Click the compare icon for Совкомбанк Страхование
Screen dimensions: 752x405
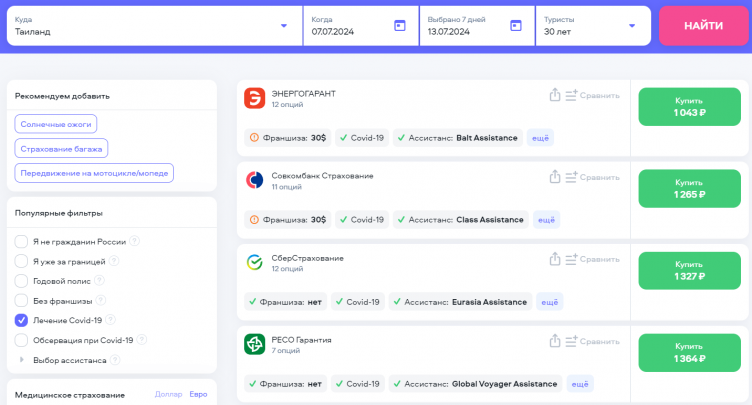click(x=572, y=177)
